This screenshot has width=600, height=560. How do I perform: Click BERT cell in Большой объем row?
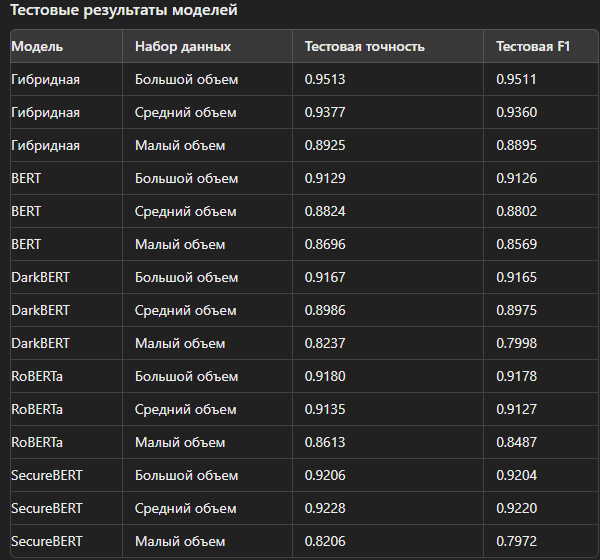pyautogui.click(x=26, y=178)
